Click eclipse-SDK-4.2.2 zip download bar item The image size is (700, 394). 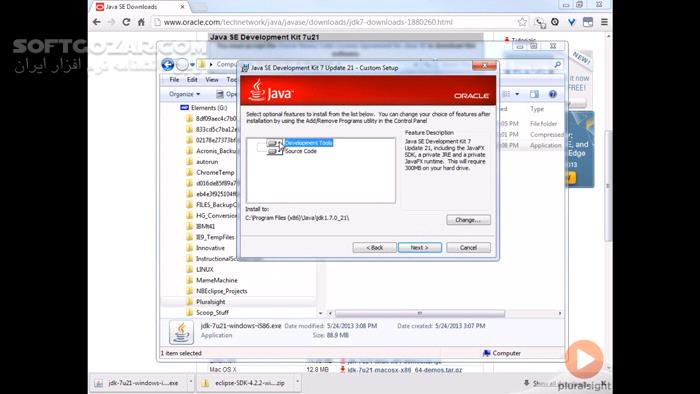pos(245,383)
